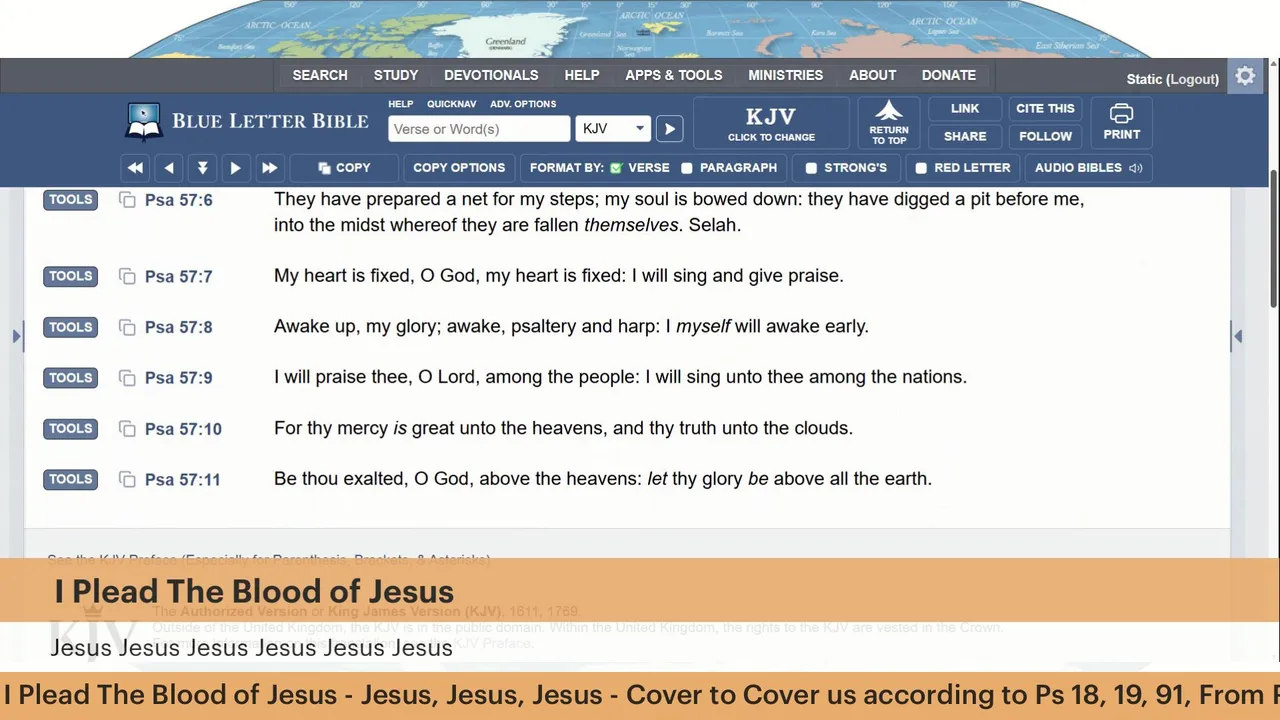Open TOOLS for Psa 57:6
The image size is (1280, 720).
point(70,200)
